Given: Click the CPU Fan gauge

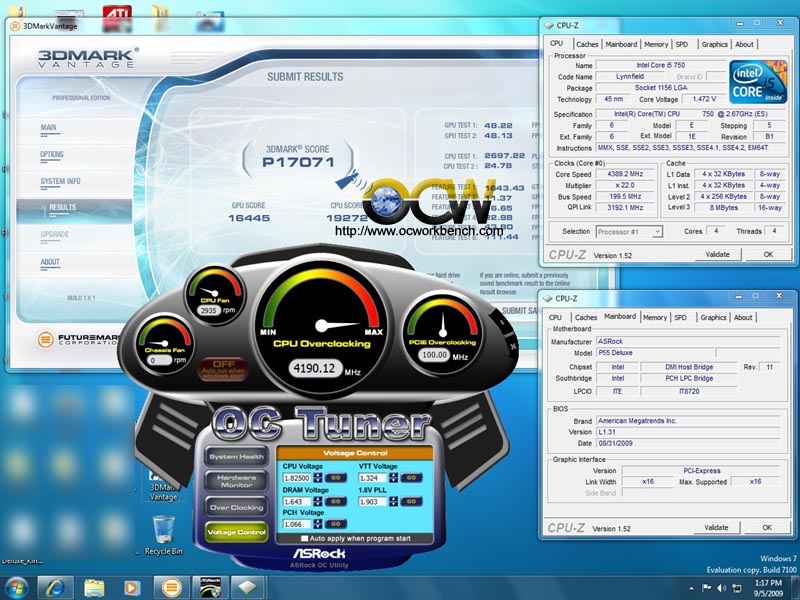Looking at the screenshot, I should click(215, 295).
